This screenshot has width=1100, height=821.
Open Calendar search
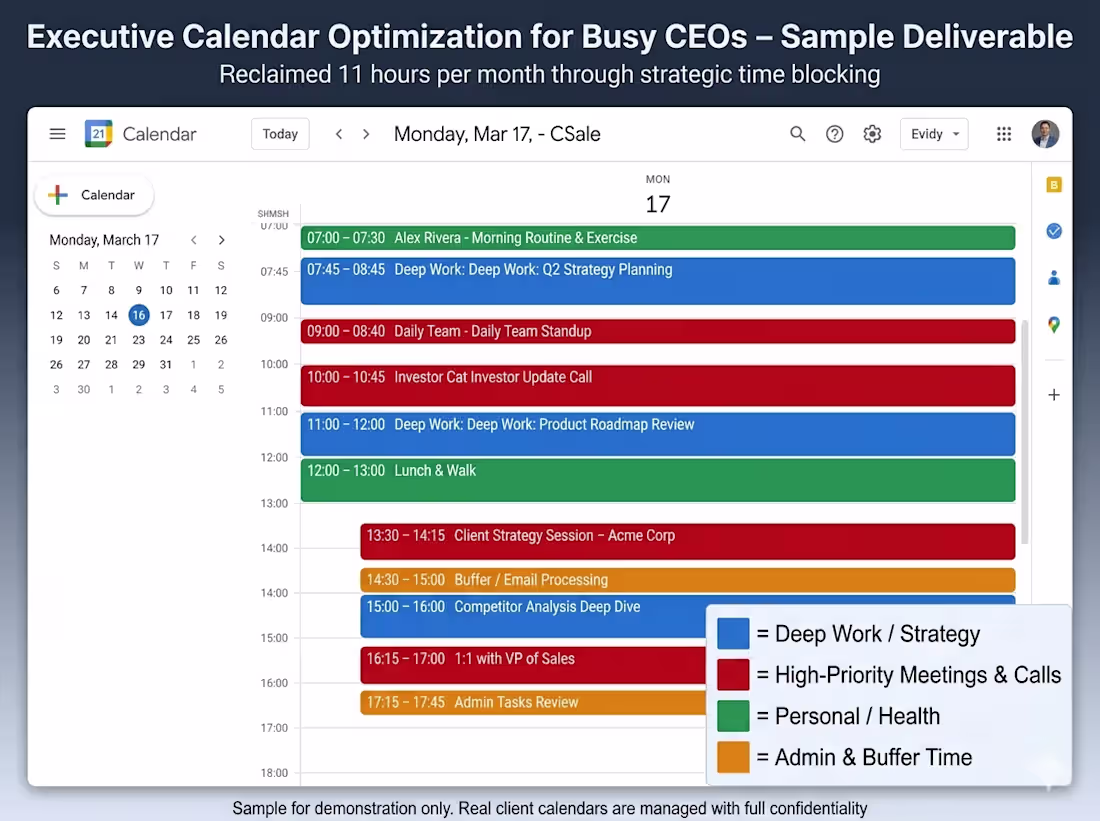coord(797,133)
